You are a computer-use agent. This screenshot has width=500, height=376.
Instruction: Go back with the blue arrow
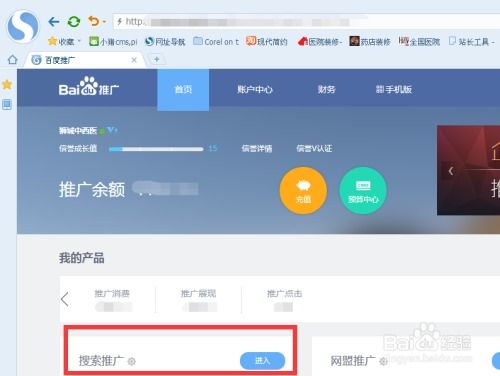[54, 22]
